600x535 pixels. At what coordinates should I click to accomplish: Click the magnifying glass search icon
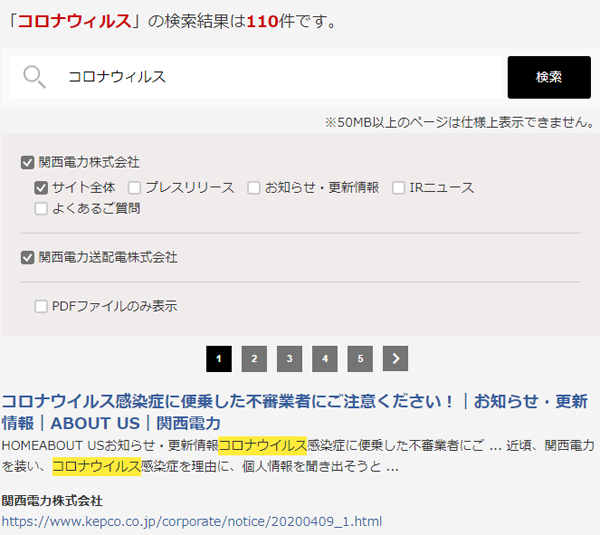34,77
